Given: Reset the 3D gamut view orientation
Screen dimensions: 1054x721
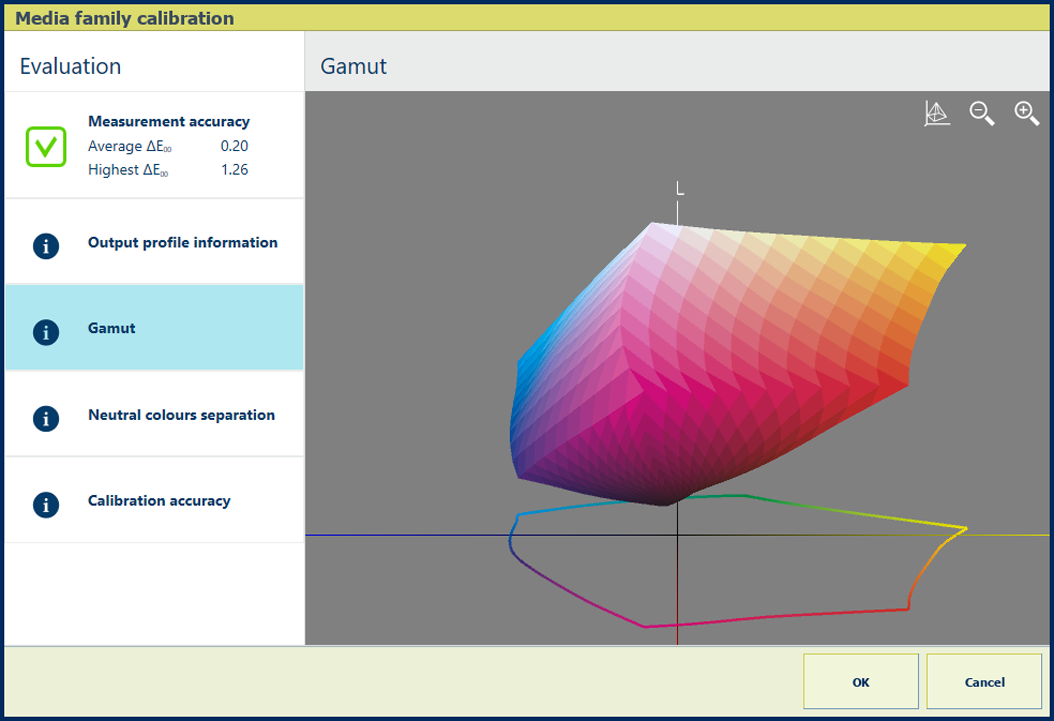Looking at the screenshot, I should click(936, 114).
